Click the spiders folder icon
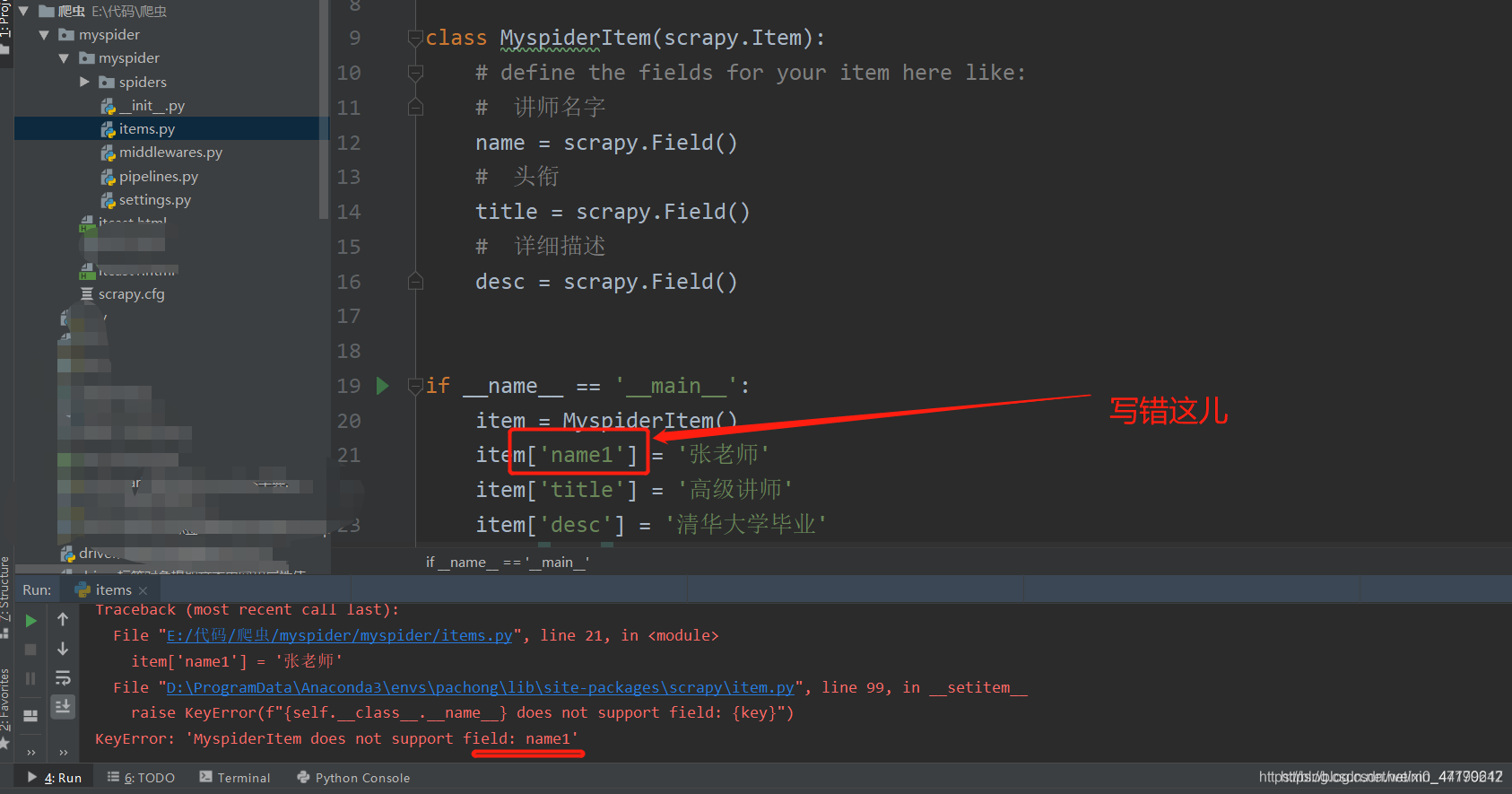Viewport: 1512px width, 794px height. pyautogui.click(x=107, y=83)
